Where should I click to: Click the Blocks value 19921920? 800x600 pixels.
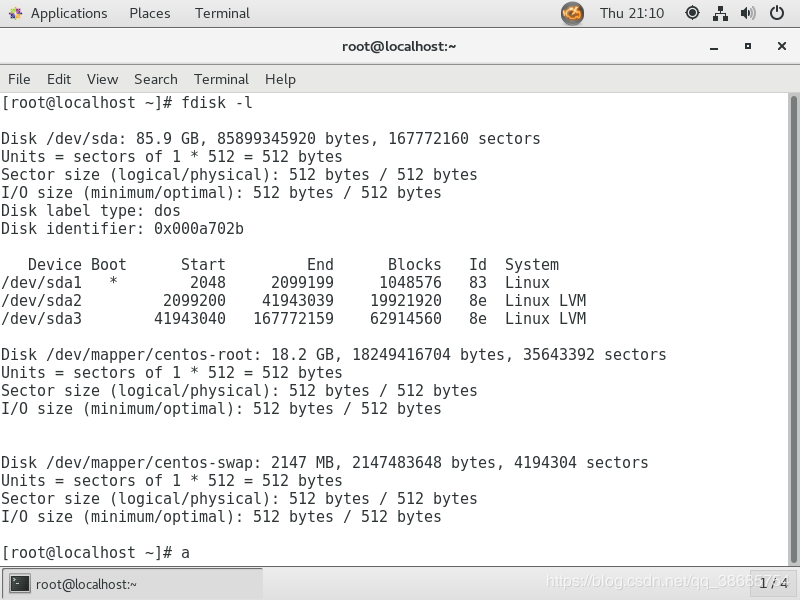(406, 301)
